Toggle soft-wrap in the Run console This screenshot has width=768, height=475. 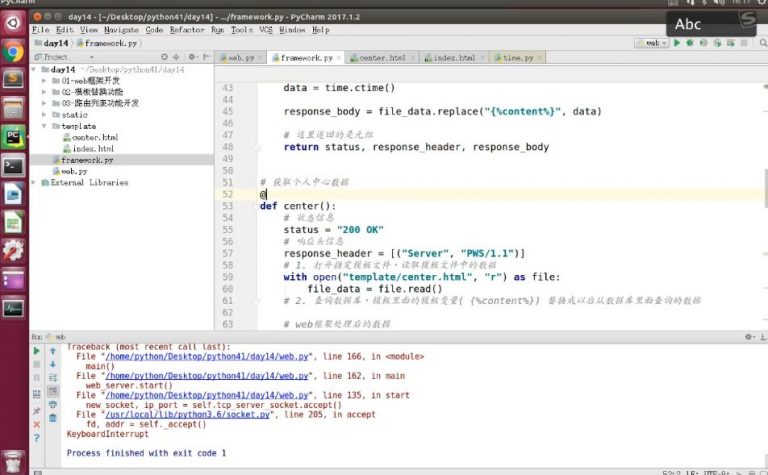(52, 380)
